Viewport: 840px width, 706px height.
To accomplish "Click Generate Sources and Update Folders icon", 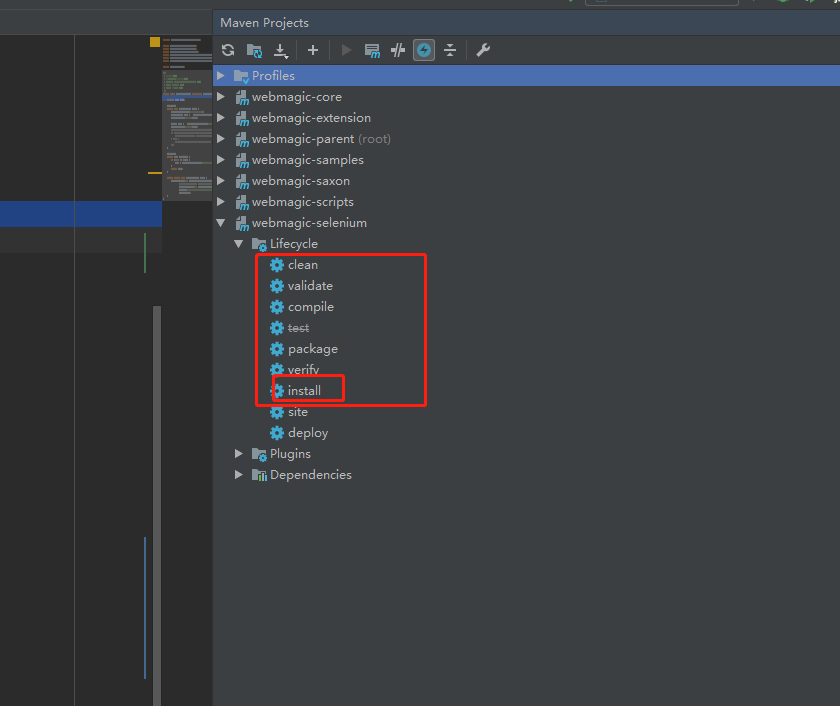I will pyautogui.click(x=254, y=50).
